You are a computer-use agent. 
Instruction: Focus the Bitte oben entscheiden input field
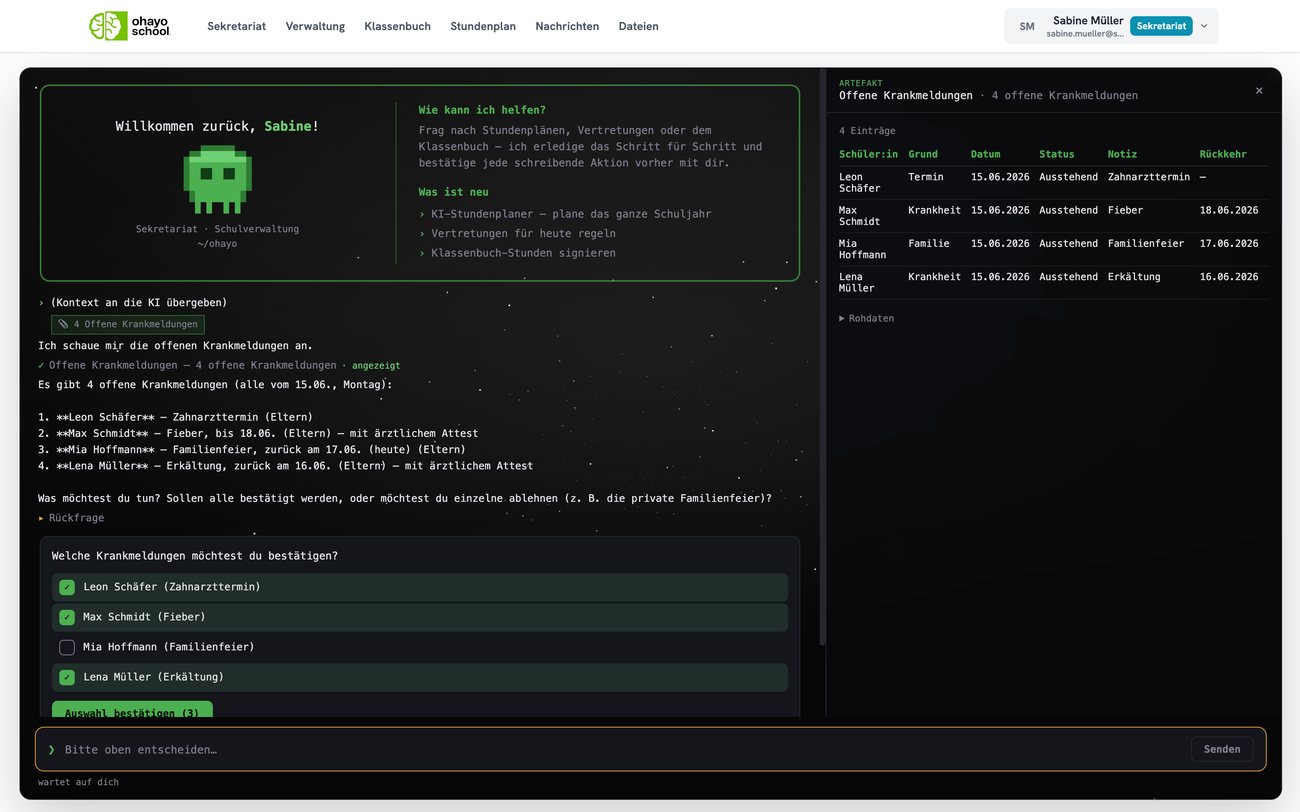[620, 749]
